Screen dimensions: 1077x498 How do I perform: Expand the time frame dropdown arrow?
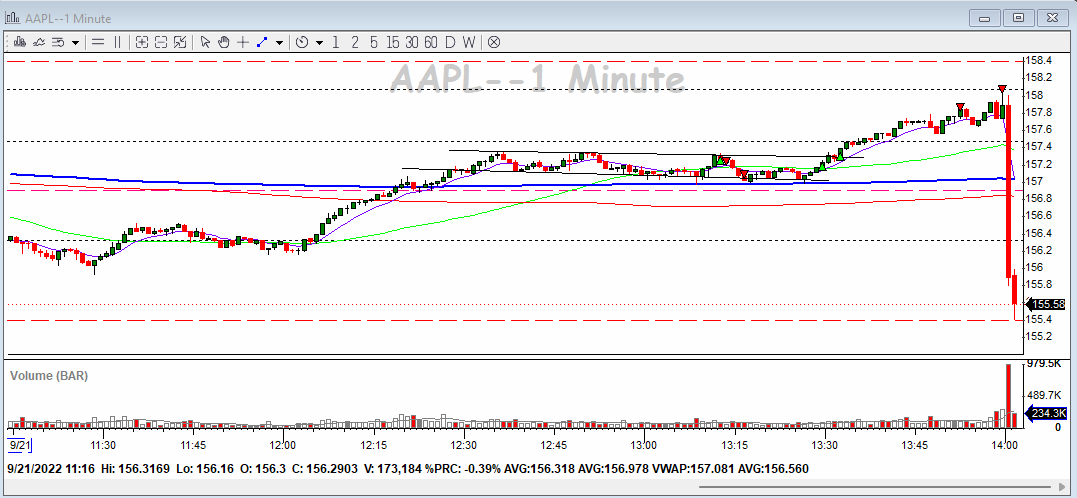tap(319, 43)
